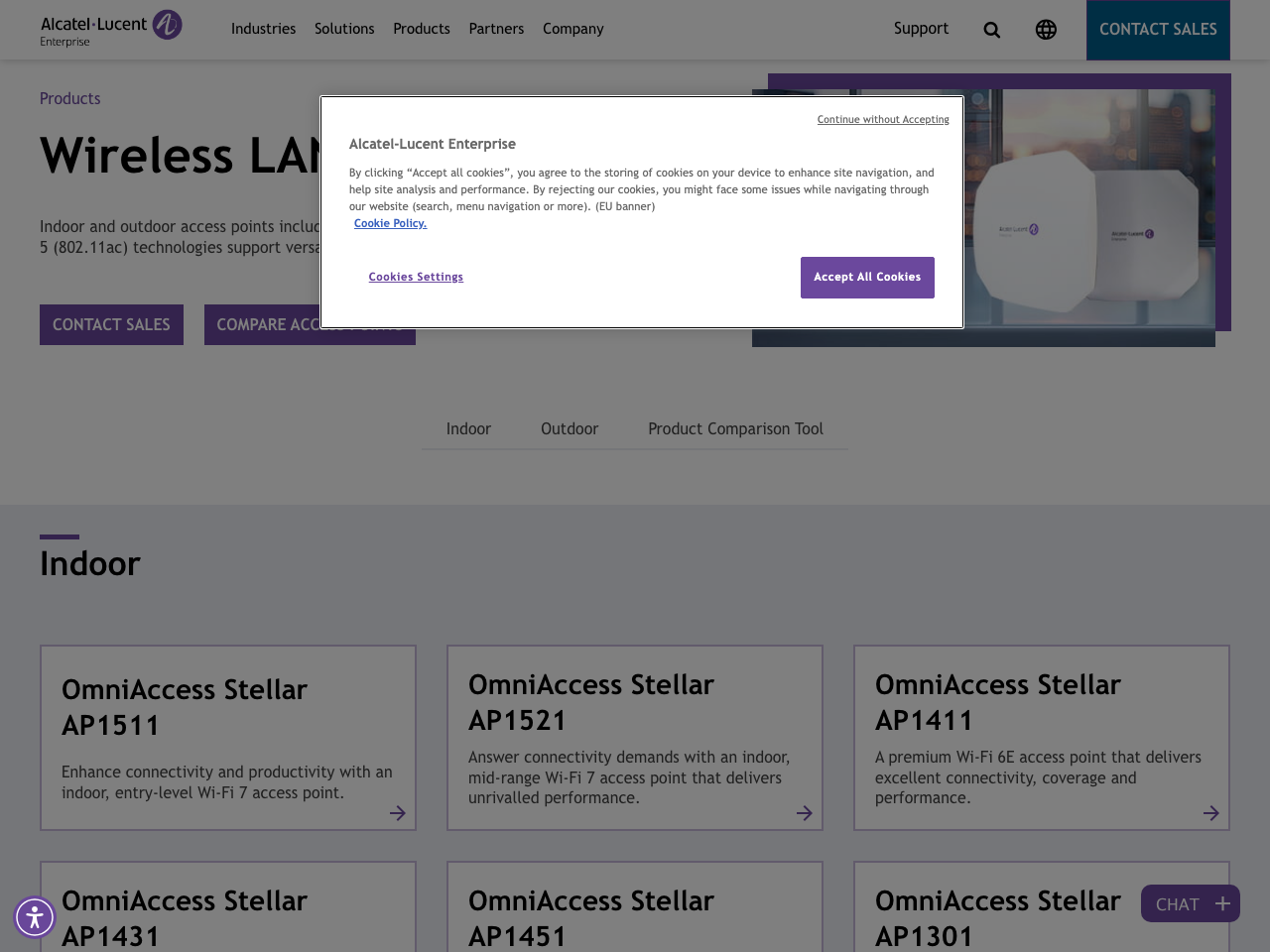Expand the Partners navigation menu

pos(496,27)
